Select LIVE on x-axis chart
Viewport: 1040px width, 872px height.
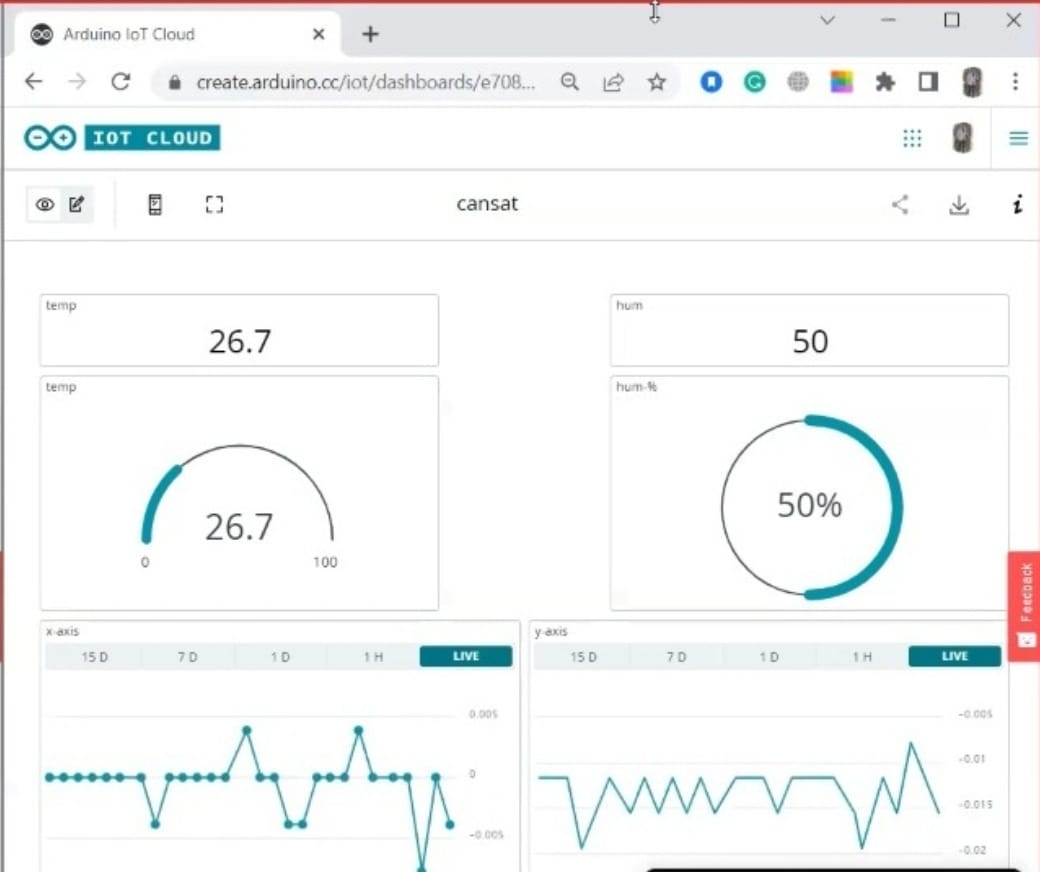466,656
